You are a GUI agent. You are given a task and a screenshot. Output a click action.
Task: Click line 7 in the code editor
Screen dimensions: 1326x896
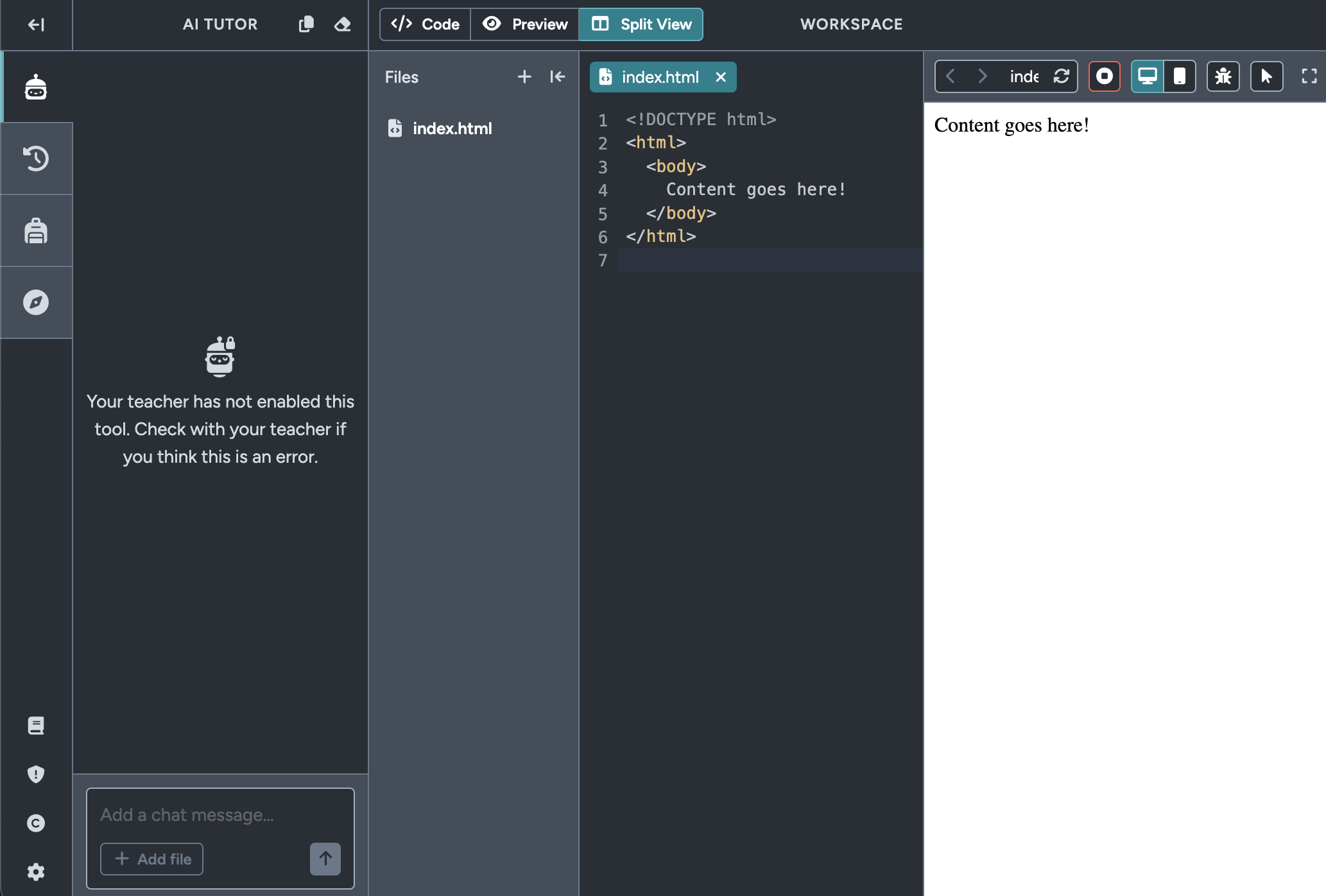pos(770,260)
